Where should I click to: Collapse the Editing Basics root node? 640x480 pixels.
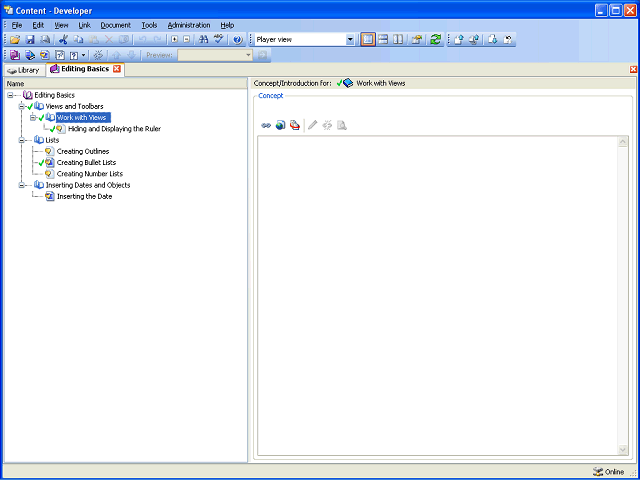(x=10, y=95)
